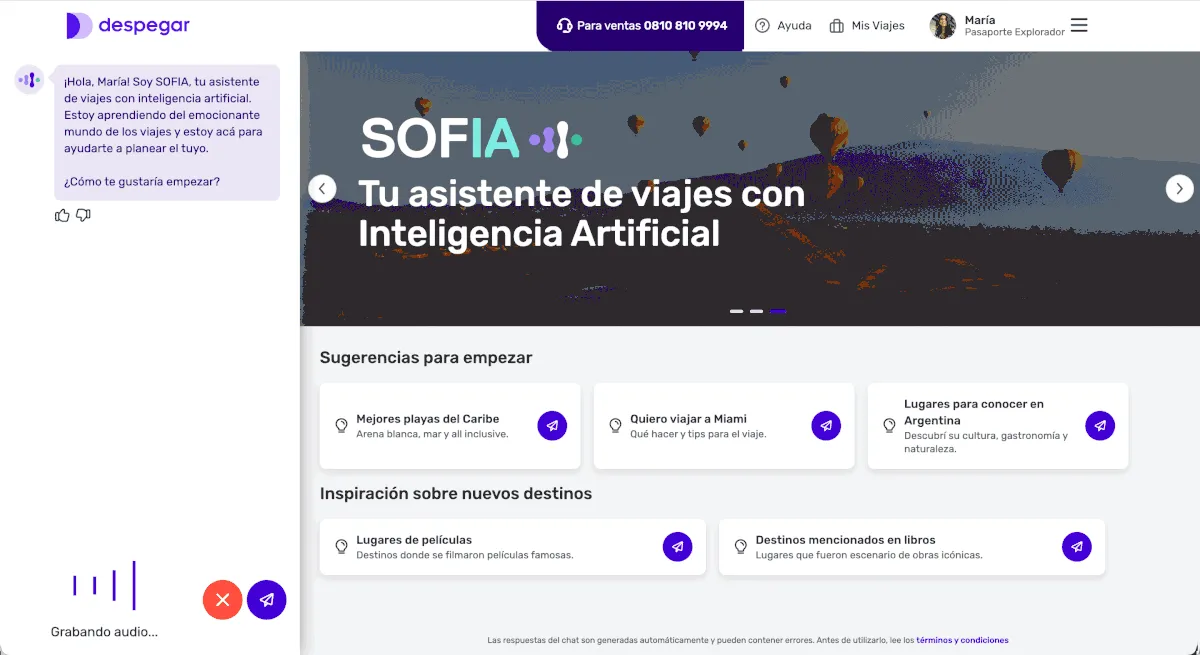Call sales number 0810 810 9994 button

point(641,26)
